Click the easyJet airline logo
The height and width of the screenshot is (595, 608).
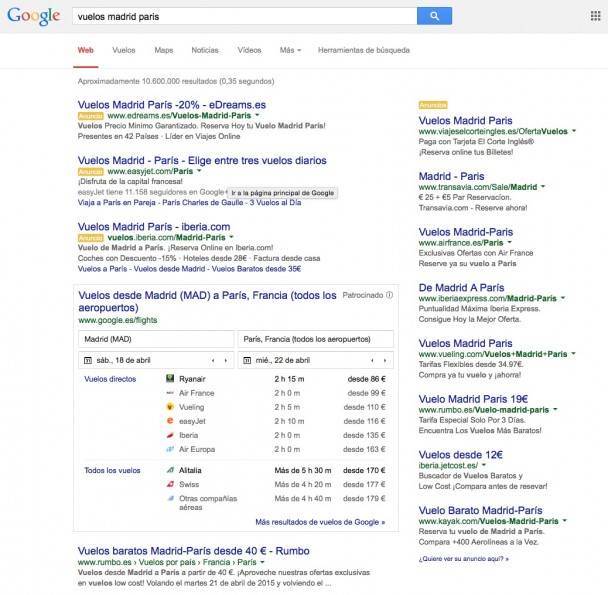pos(170,421)
